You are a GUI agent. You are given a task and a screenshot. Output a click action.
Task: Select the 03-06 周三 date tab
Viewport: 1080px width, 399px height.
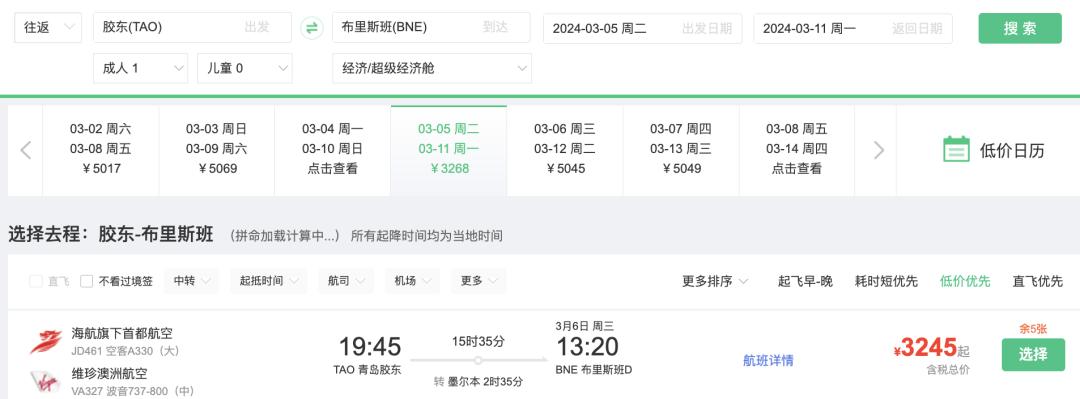pos(565,150)
